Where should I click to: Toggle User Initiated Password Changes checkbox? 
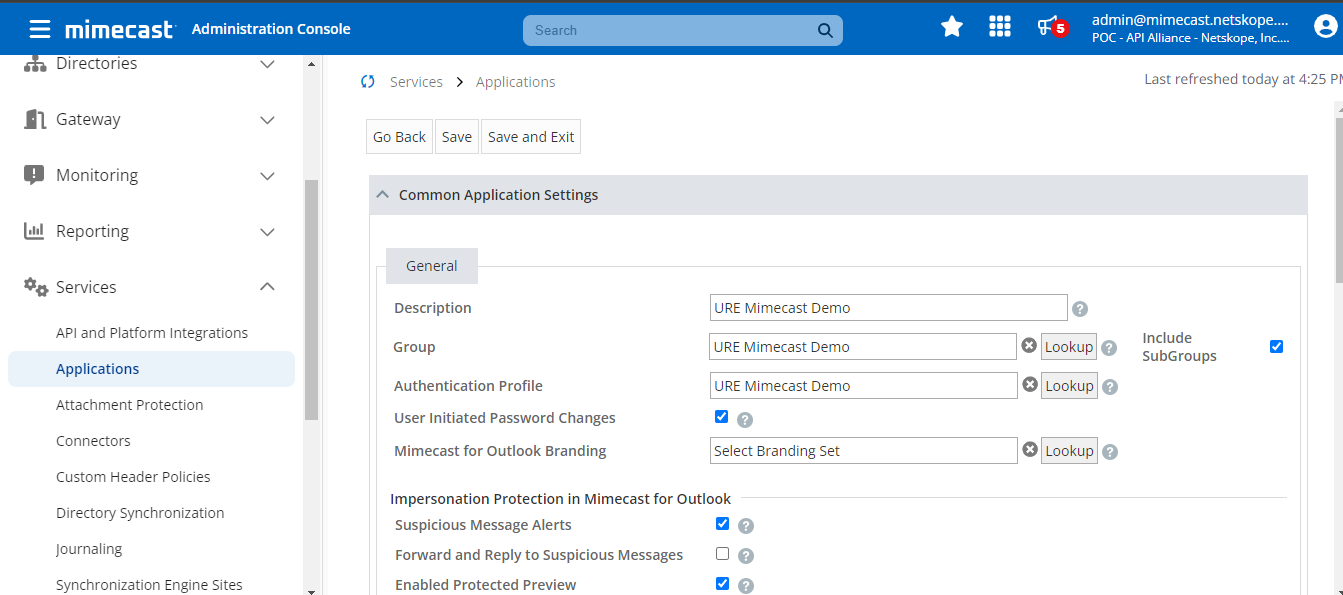[x=722, y=417]
